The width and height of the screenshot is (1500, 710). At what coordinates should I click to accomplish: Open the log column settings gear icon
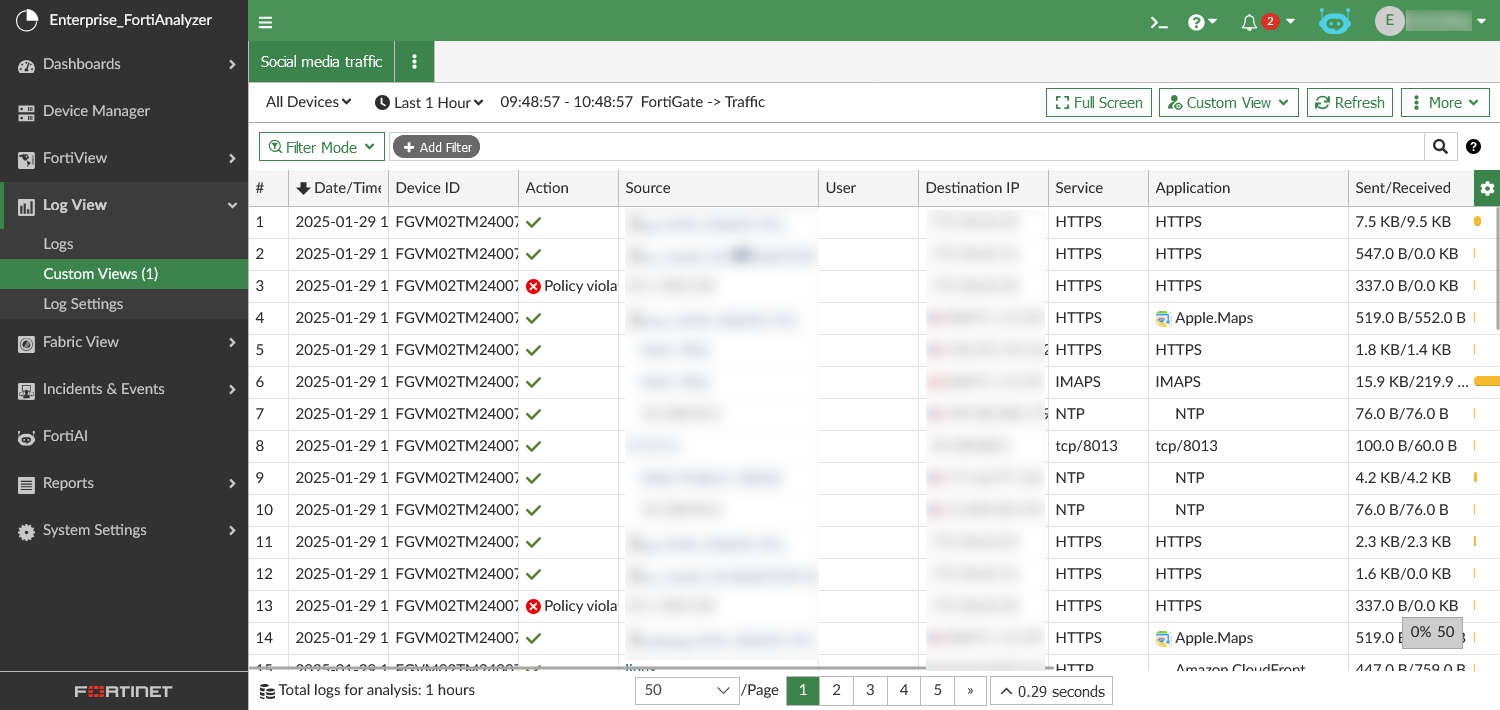1487,187
